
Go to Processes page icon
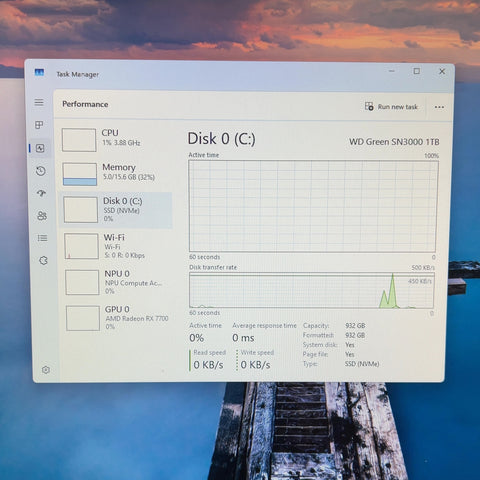coord(39,125)
